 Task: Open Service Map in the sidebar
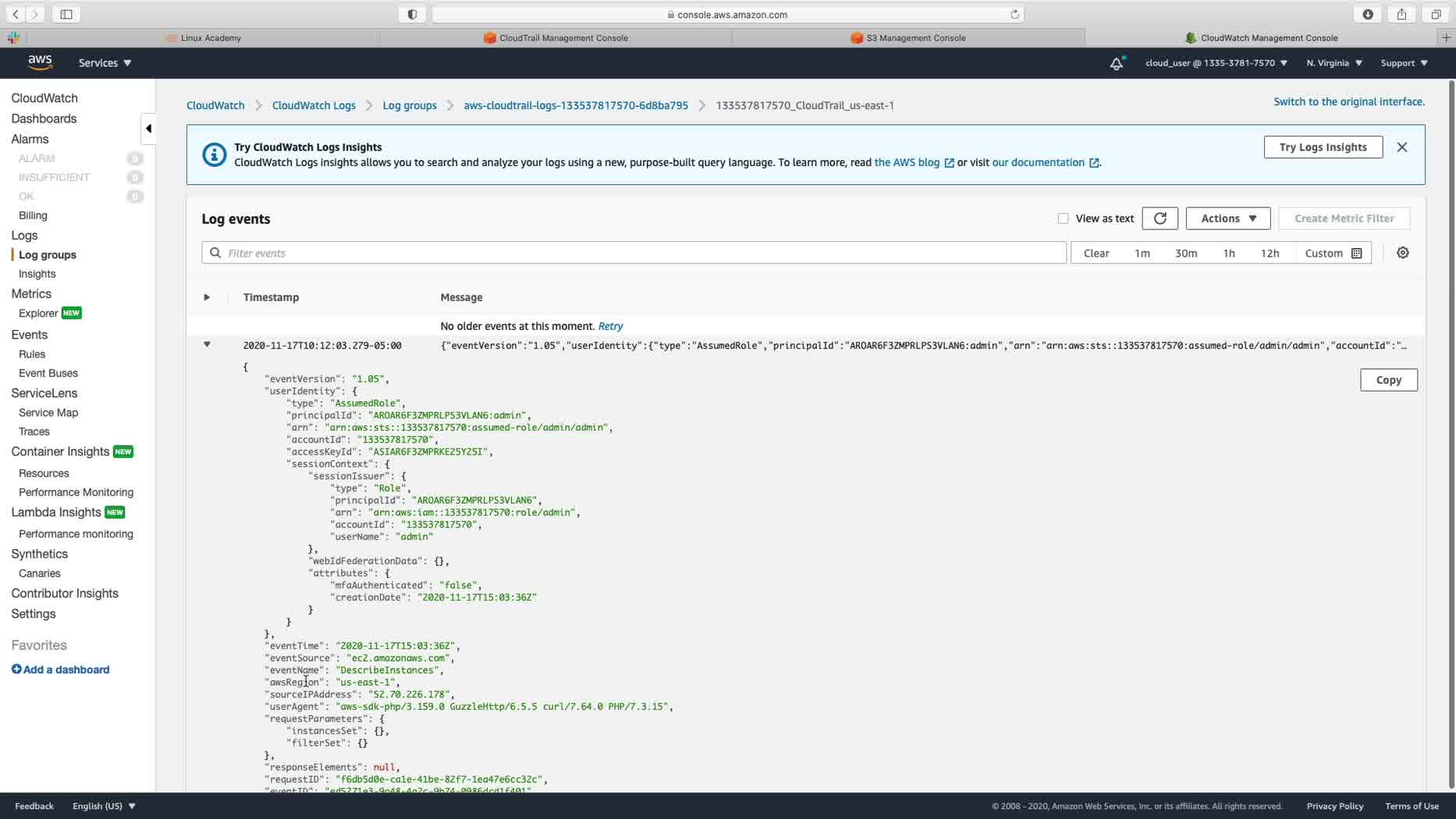click(x=48, y=413)
